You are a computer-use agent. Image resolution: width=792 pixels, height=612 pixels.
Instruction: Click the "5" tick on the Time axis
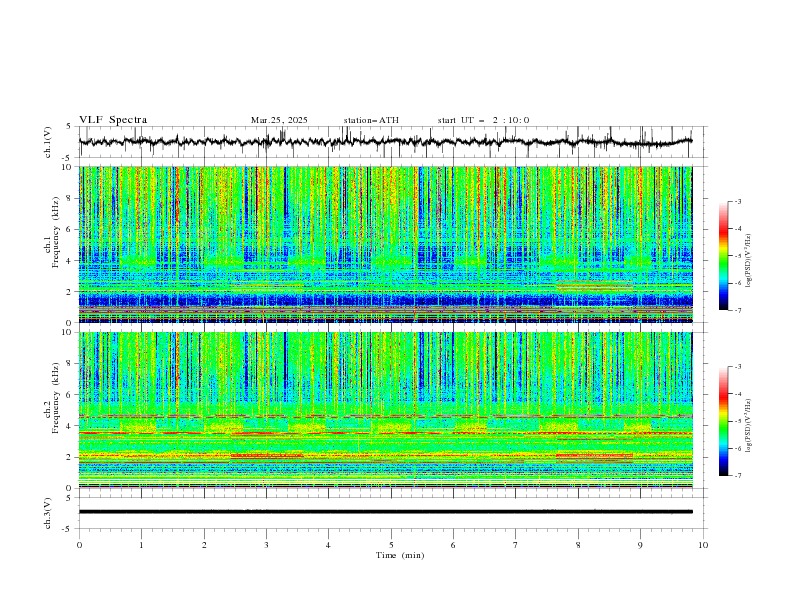391,545
